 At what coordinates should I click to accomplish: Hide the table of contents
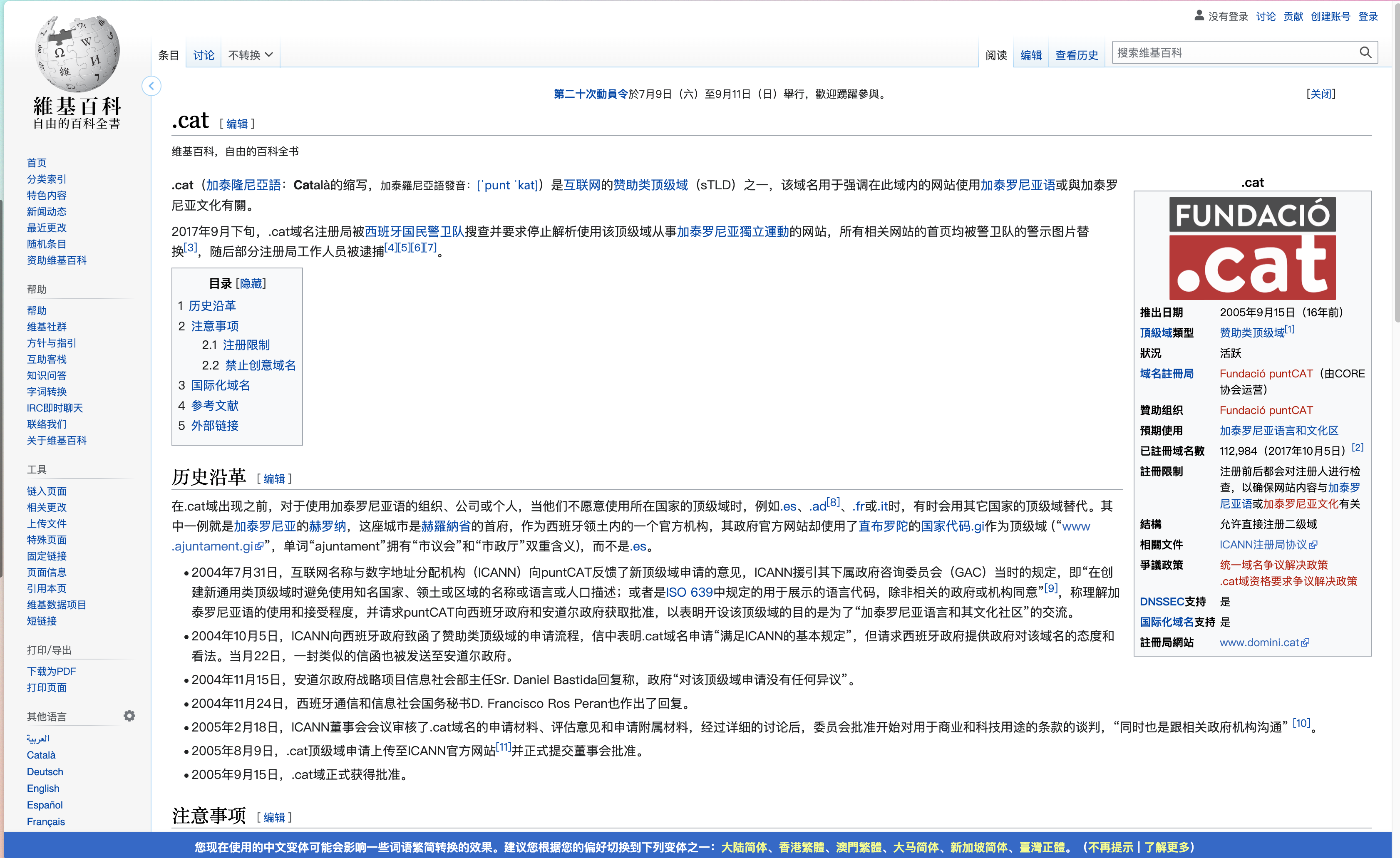click(x=251, y=283)
